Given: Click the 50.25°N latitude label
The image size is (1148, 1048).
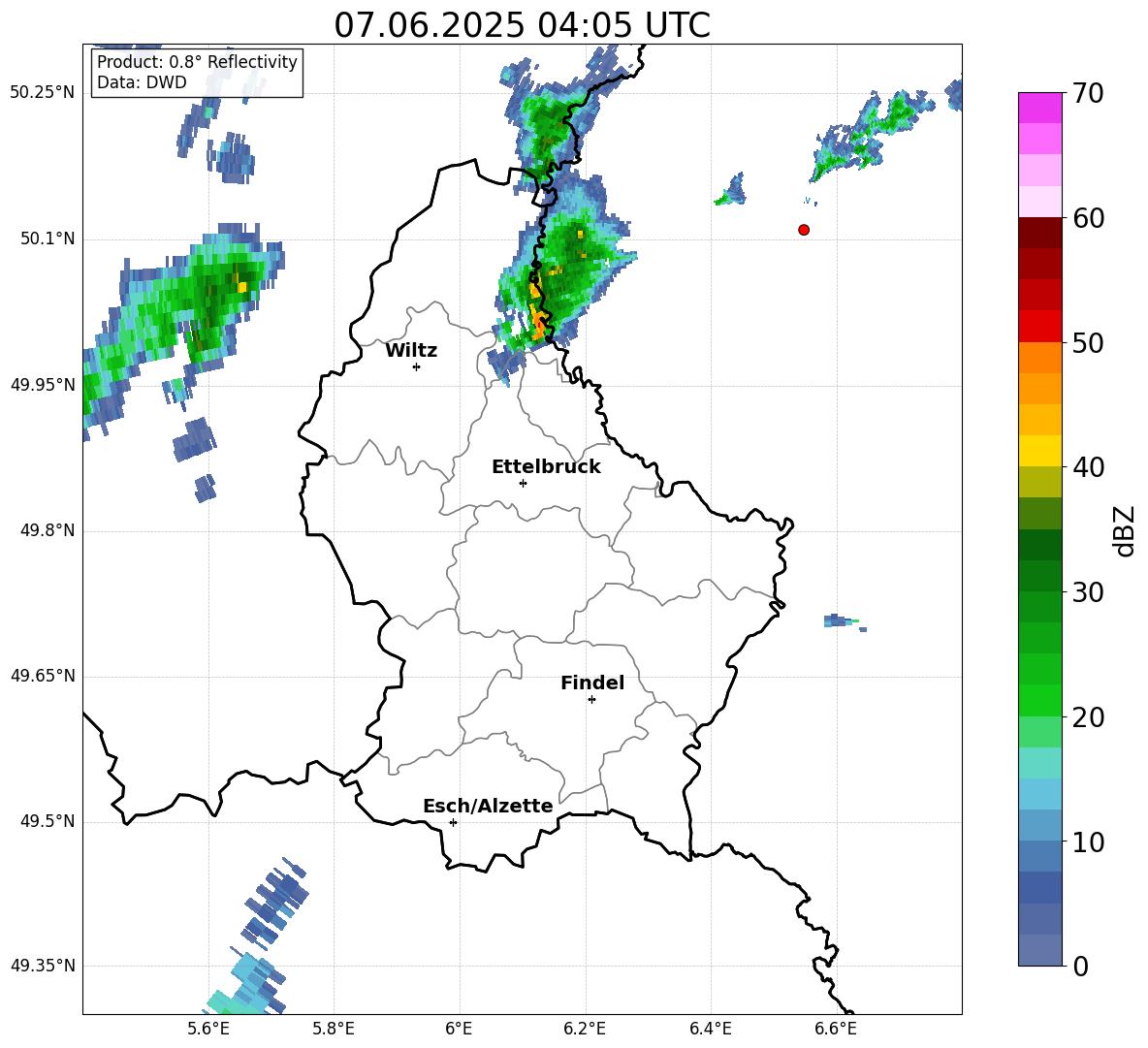Looking at the screenshot, I should point(43,92).
